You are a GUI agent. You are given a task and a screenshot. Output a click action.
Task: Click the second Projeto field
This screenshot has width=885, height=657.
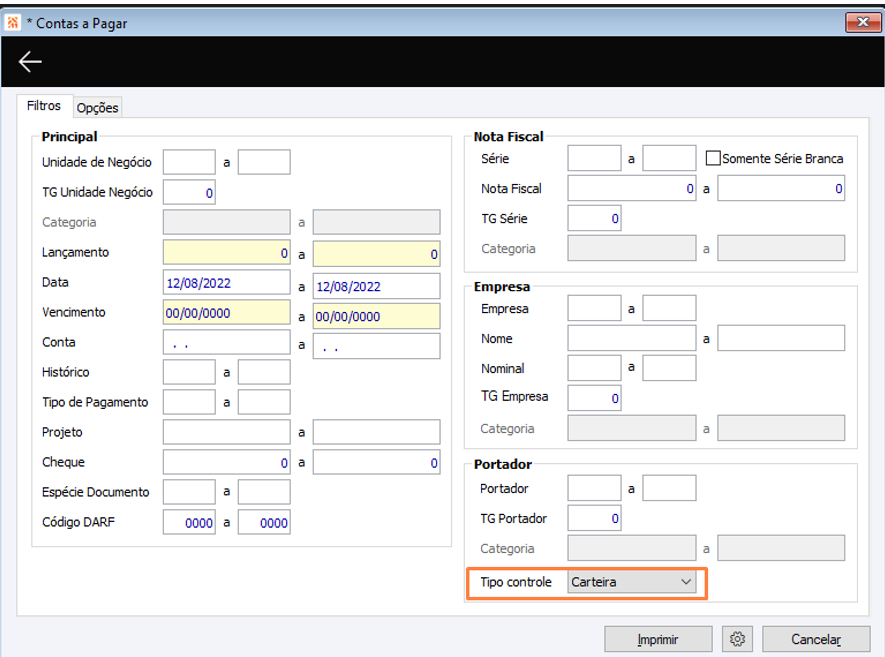coord(376,432)
